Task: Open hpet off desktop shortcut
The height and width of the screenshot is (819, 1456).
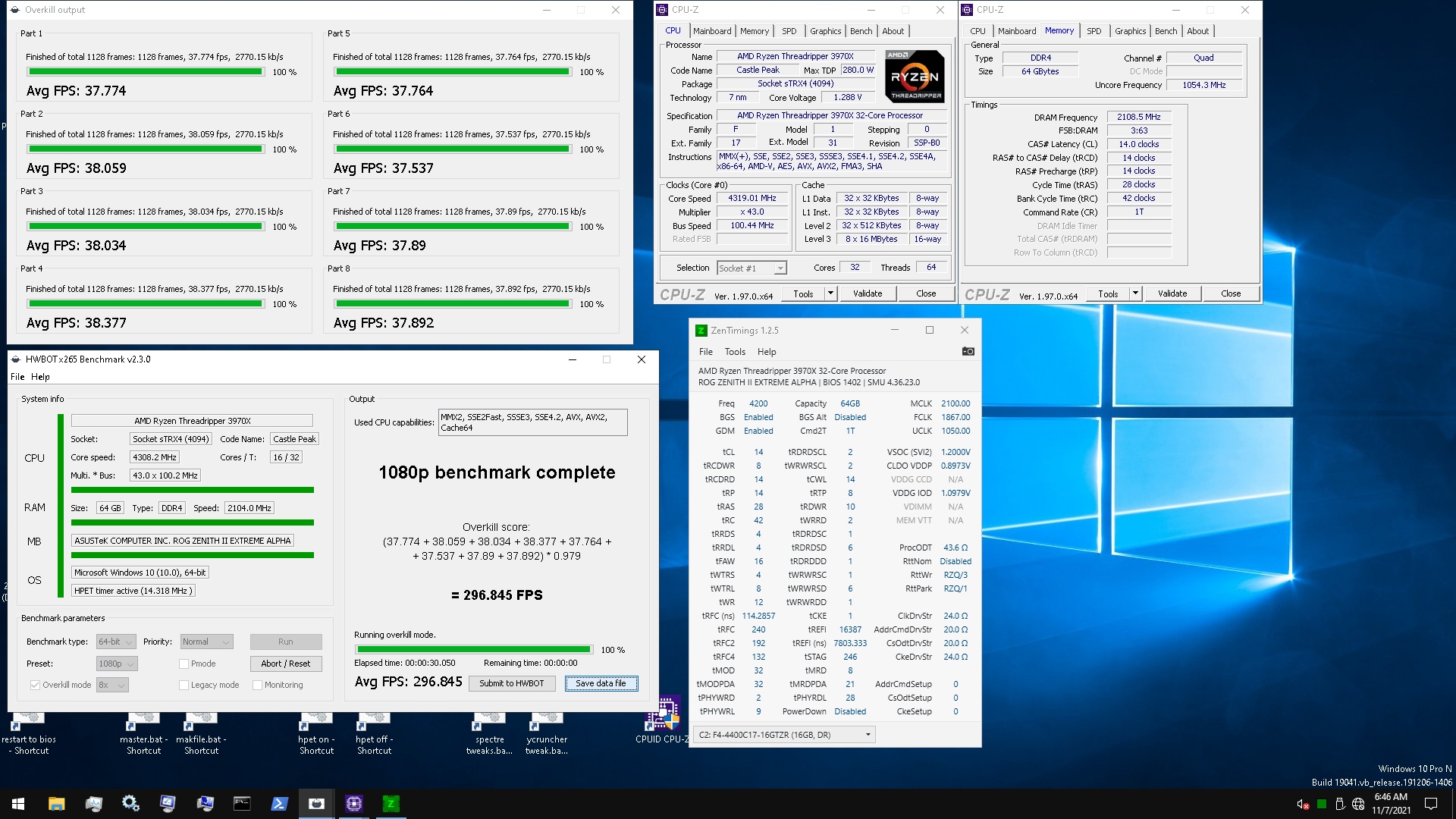Action: [374, 733]
